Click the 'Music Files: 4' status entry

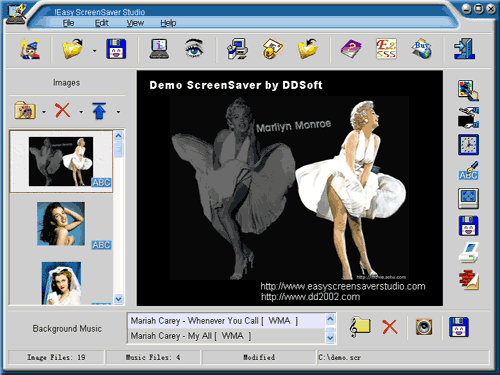point(153,357)
